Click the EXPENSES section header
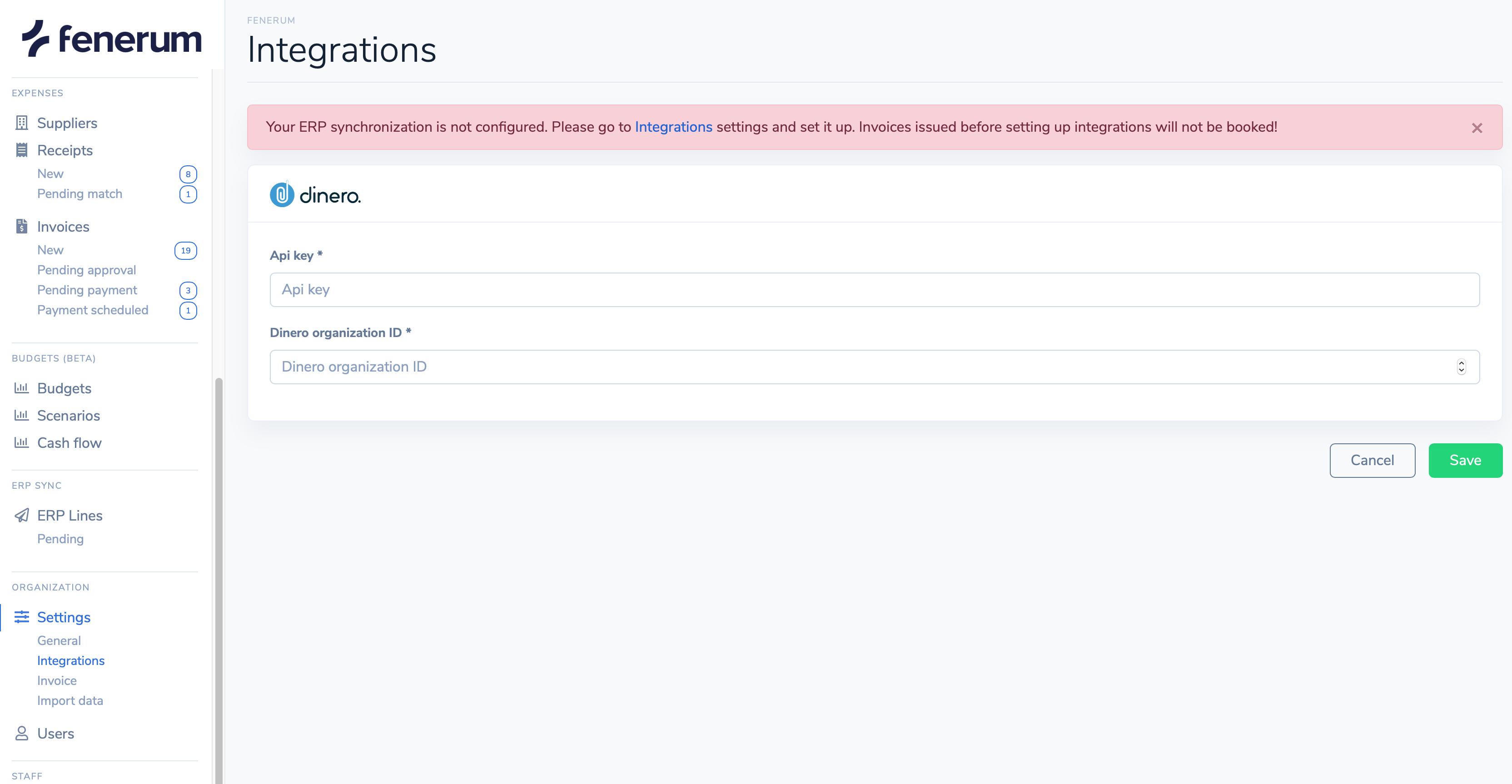This screenshot has height=784, width=1512. click(38, 93)
